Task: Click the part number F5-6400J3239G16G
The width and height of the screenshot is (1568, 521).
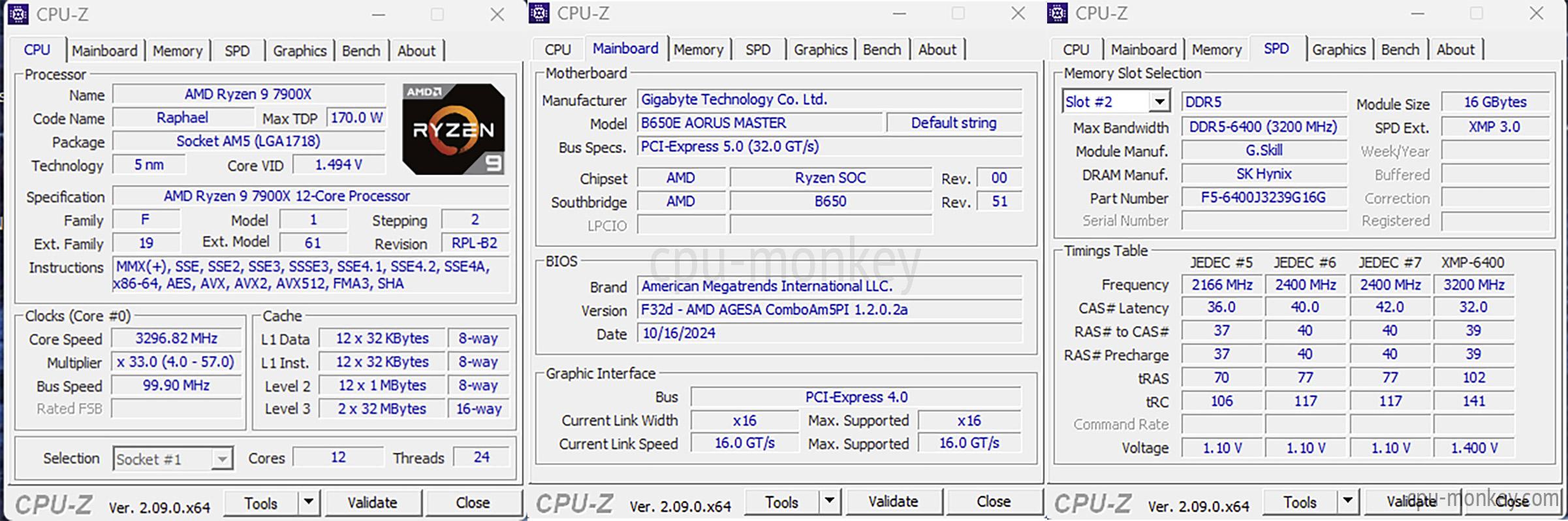Action: click(x=1264, y=197)
